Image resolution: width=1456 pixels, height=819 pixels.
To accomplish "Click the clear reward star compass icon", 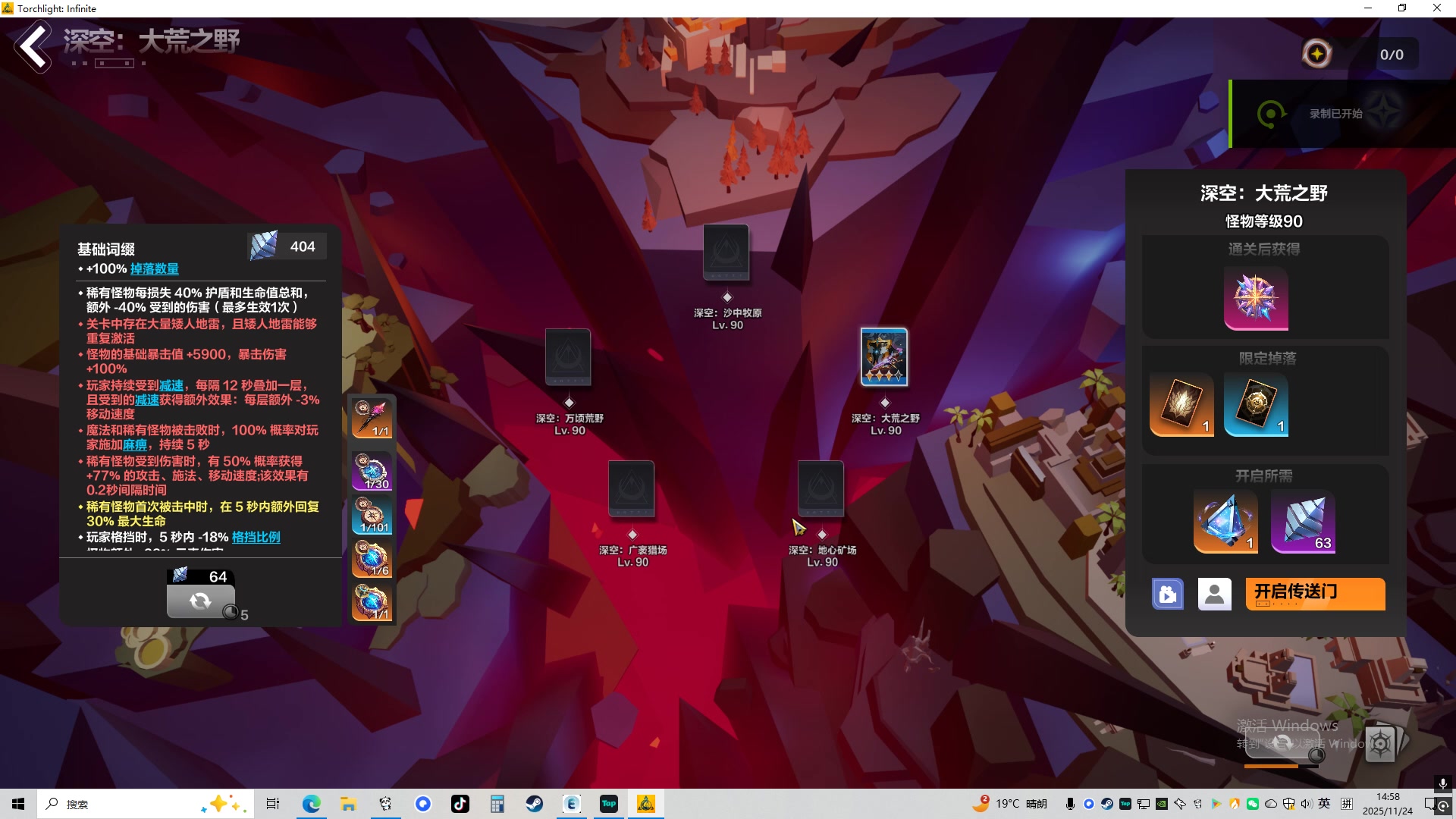I will tap(1256, 298).
